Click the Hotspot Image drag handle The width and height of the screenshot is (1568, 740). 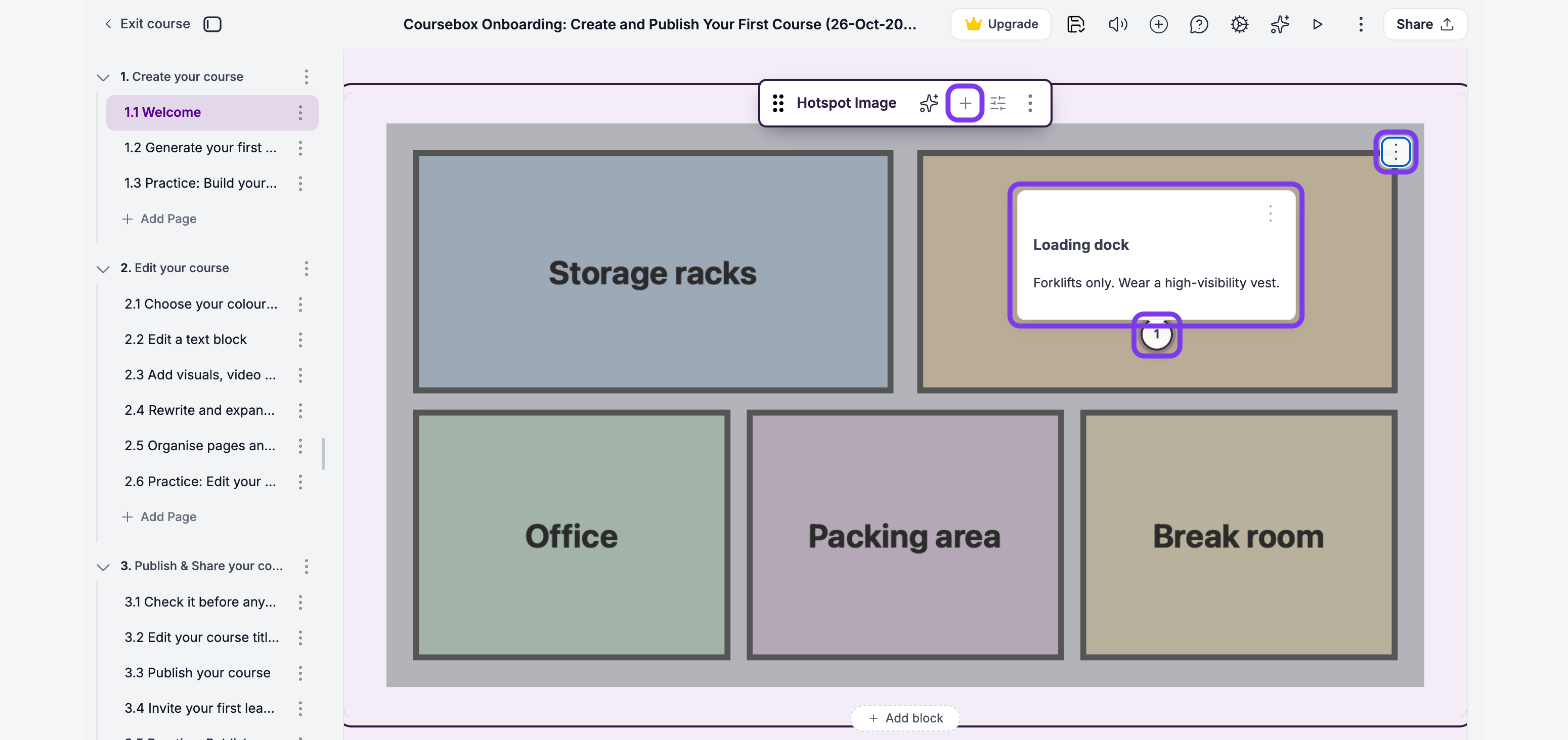(x=778, y=103)
